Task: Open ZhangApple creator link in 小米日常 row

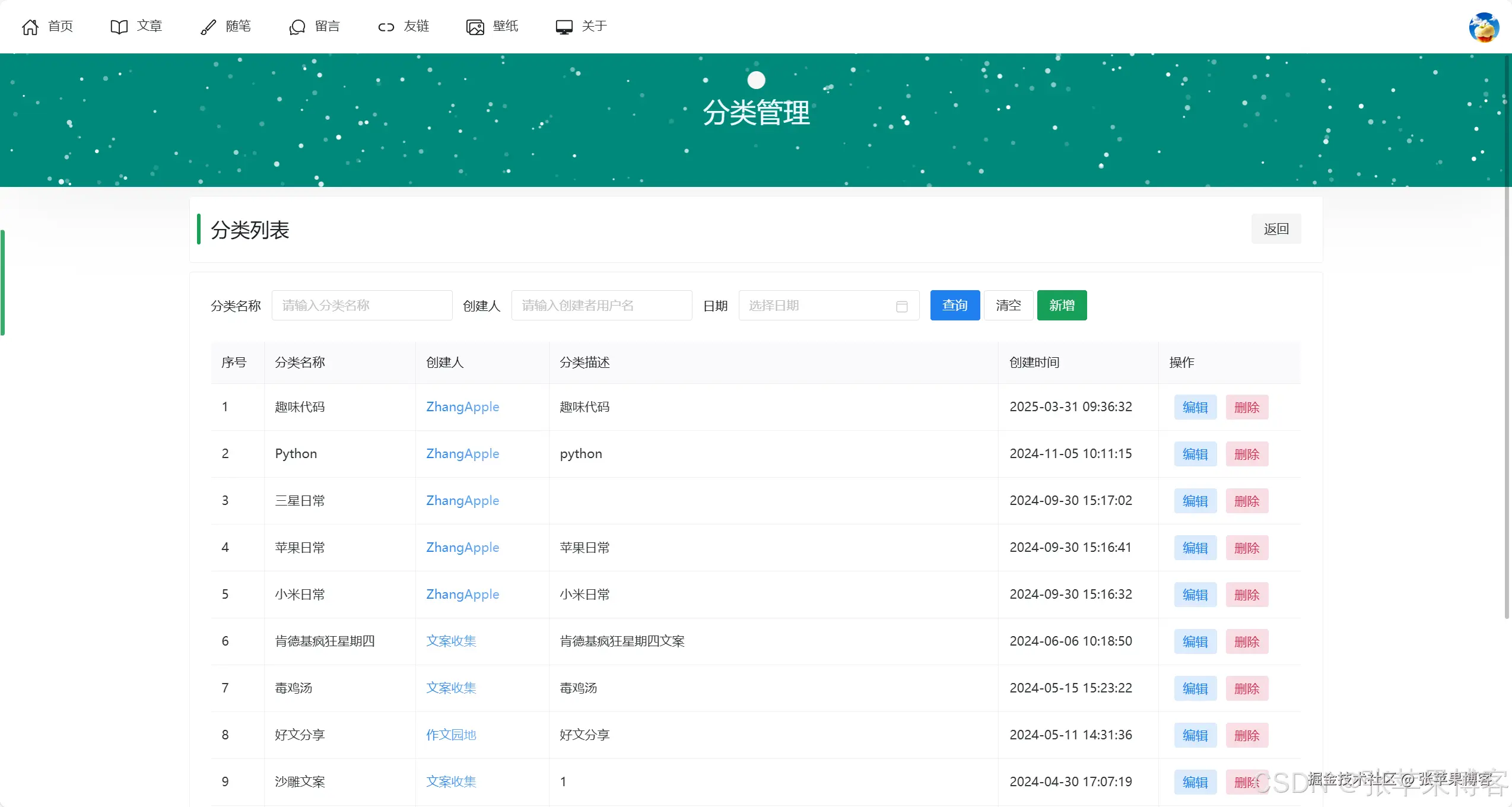Action: (463, 595)
